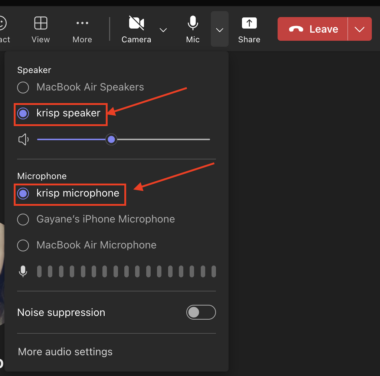Viewport: 380px width, 376px height.
Task: Select Gayane's iPhone Microphone
Action: pyautogui.click(x=96, y=219)
